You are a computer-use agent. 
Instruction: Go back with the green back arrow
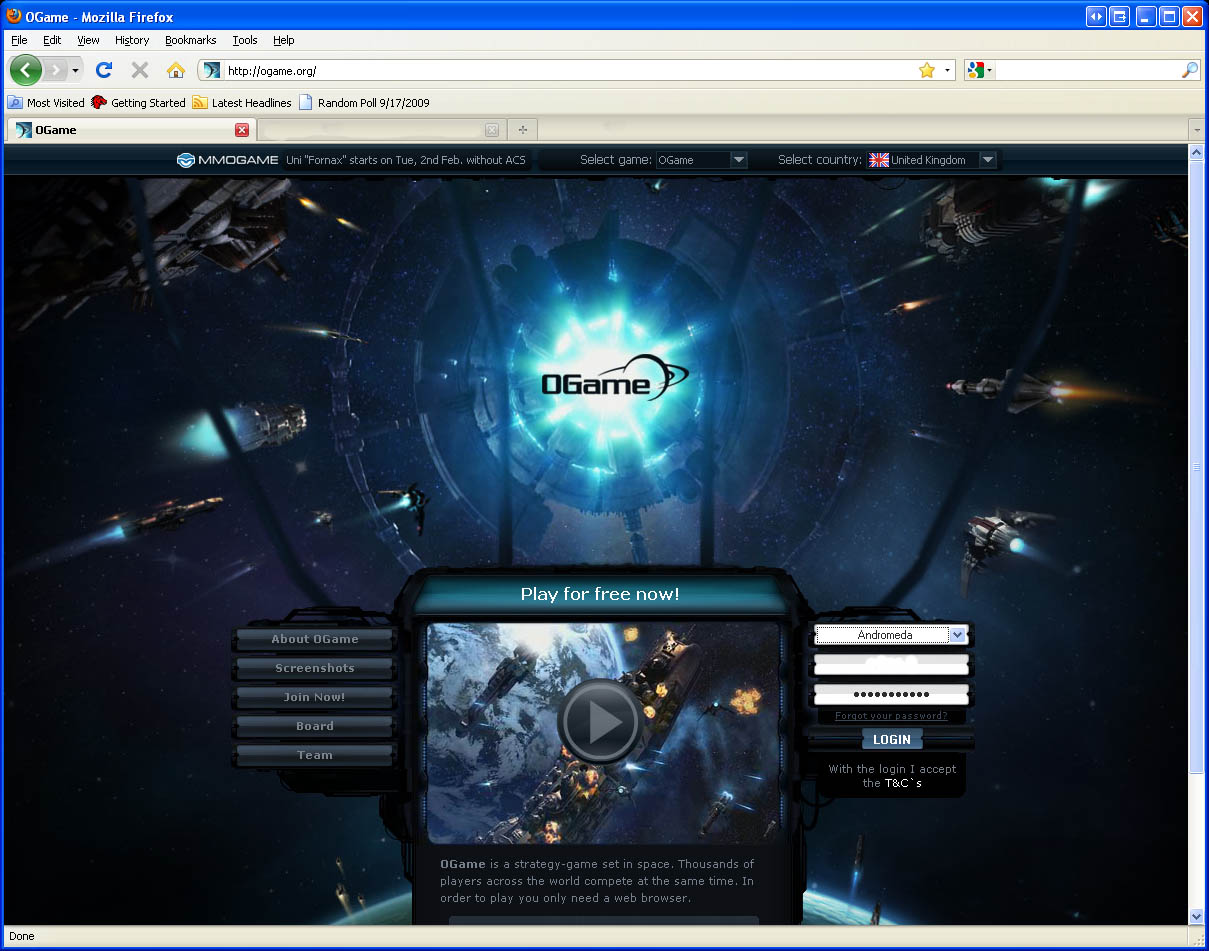point(26,70)
